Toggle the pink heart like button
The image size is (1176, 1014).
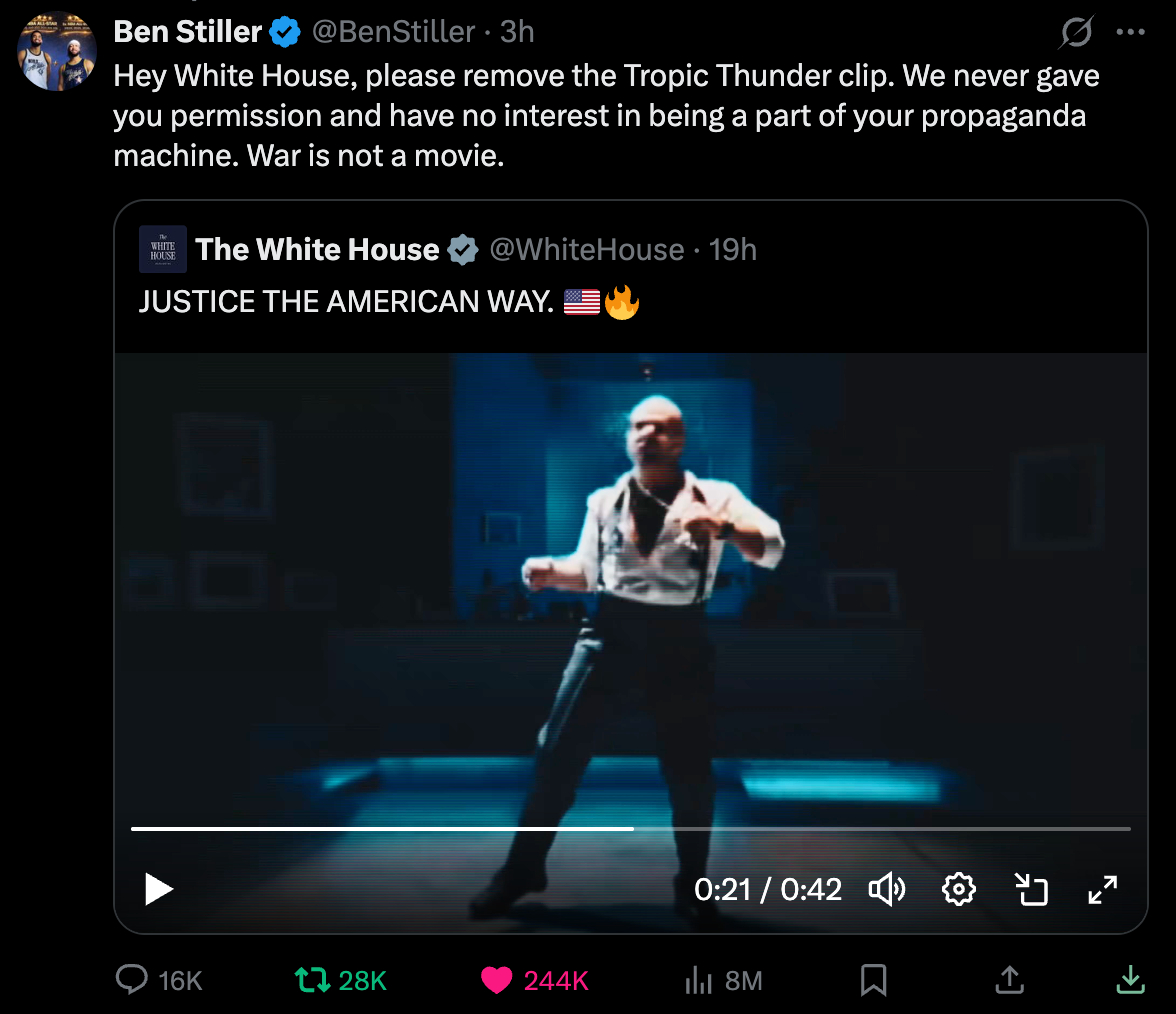(497, 980)
